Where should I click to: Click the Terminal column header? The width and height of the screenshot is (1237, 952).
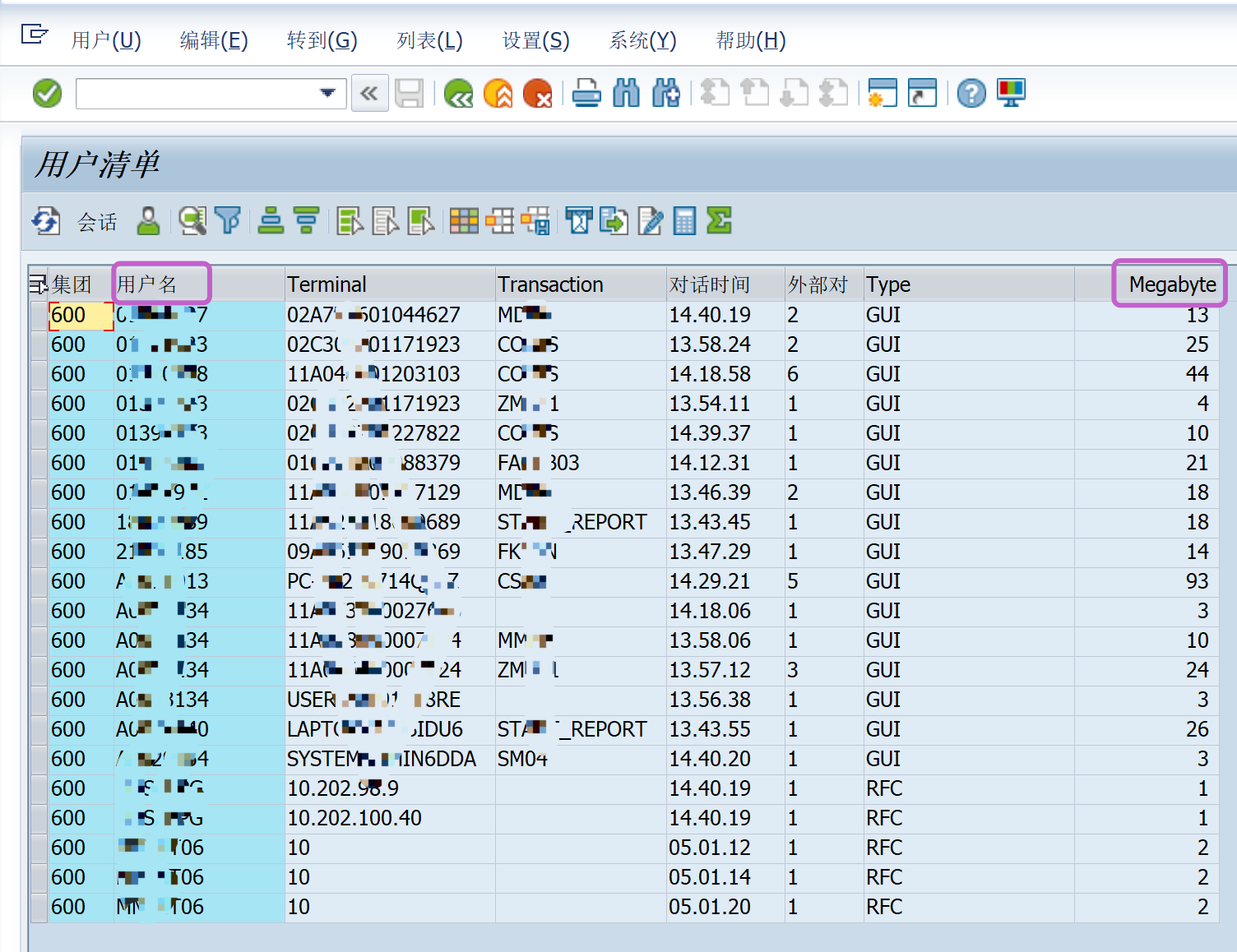coord(390,284)
